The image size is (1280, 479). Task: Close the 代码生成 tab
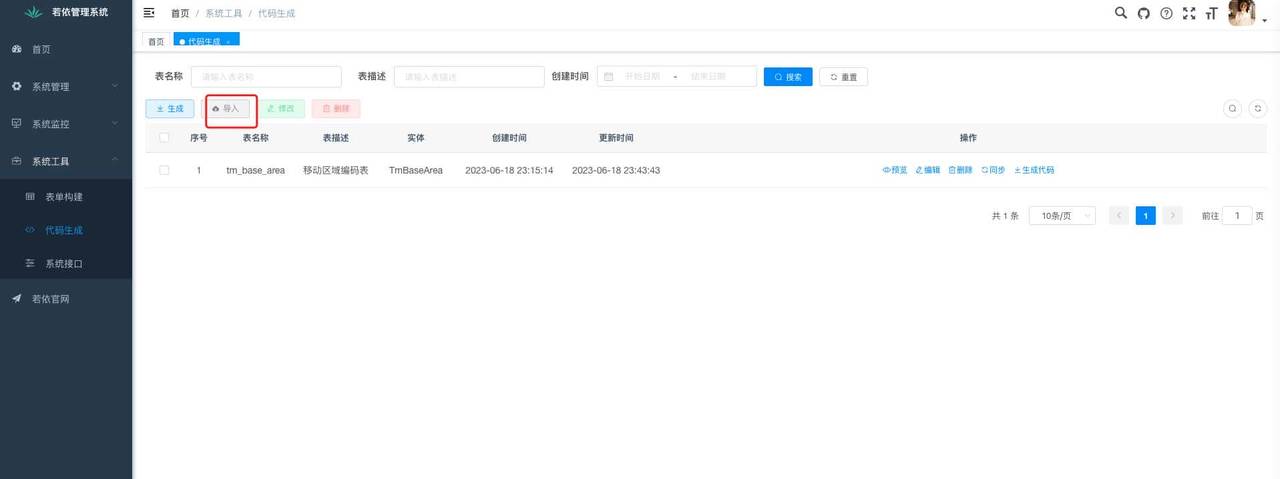pos(229,42)
